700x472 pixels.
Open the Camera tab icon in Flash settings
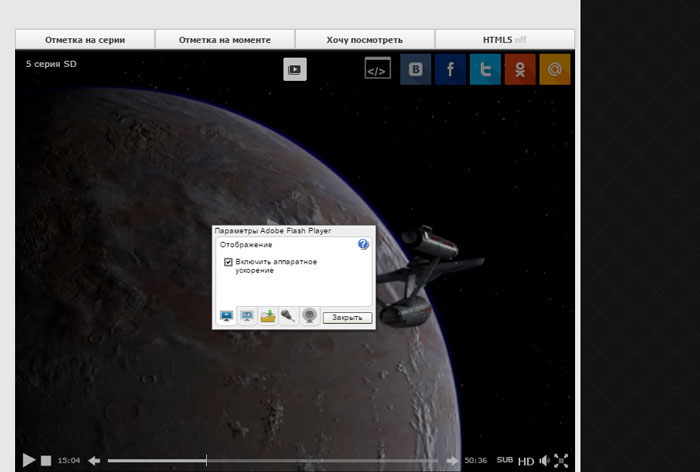pos(309,316)
